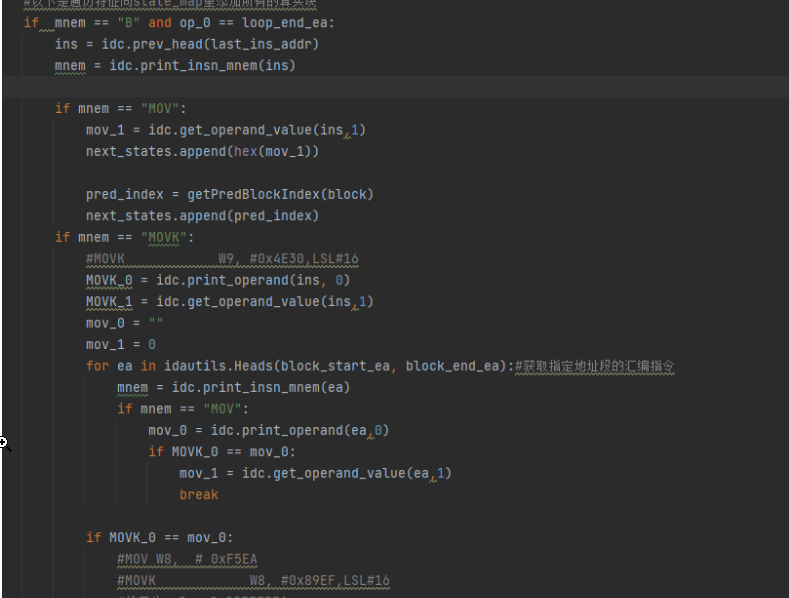Click W9 register in the MOVK comment
This screenshot has height=598, width=789.
225,259
